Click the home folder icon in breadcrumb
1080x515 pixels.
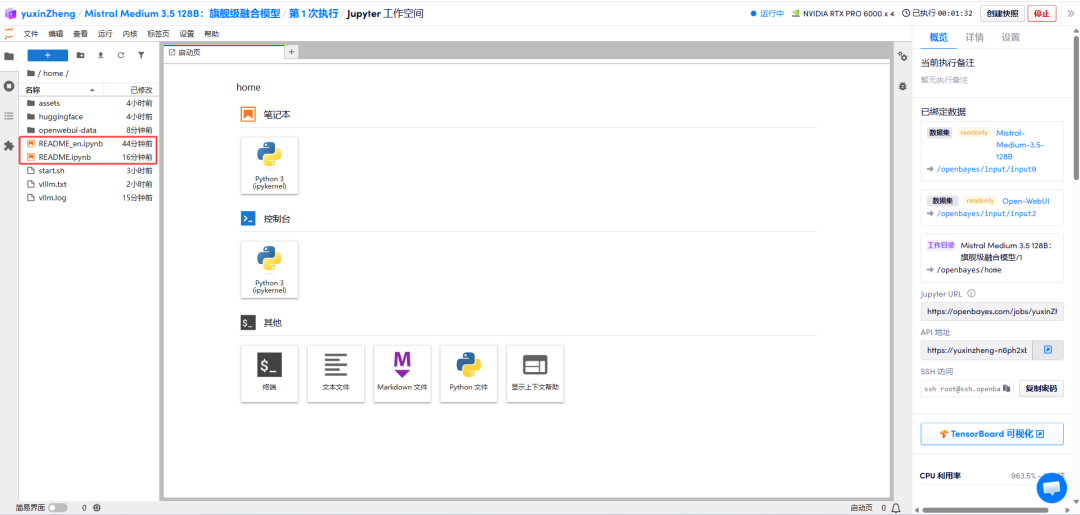coord(31,73)
